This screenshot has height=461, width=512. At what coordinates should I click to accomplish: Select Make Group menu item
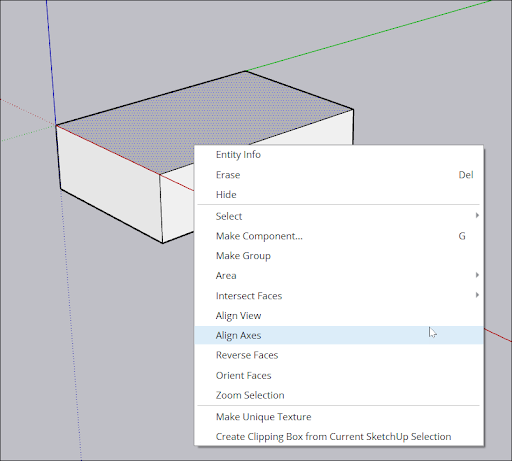[x=338, y=256]
